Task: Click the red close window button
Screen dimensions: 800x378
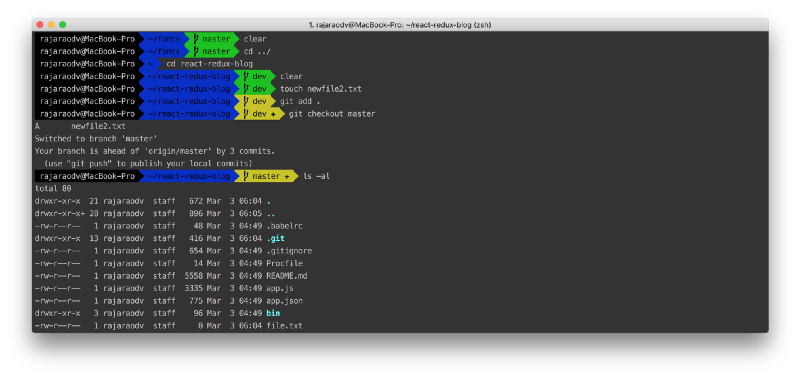Action: [x=40, y=24]
